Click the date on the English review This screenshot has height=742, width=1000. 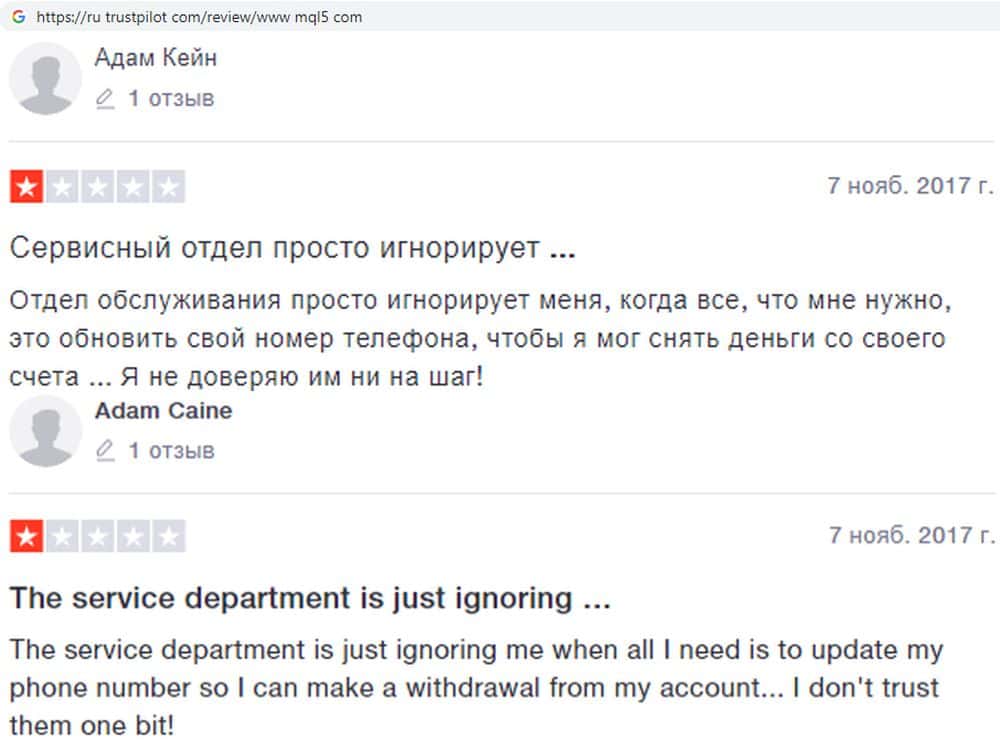click(x=911, y=536)
